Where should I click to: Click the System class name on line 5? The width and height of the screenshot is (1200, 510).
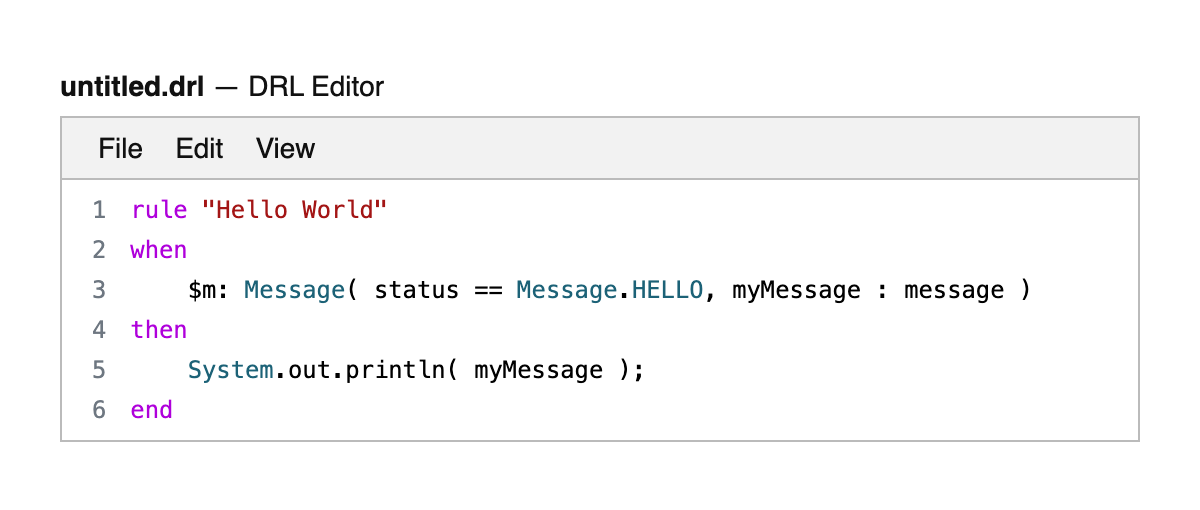point(231,370)
